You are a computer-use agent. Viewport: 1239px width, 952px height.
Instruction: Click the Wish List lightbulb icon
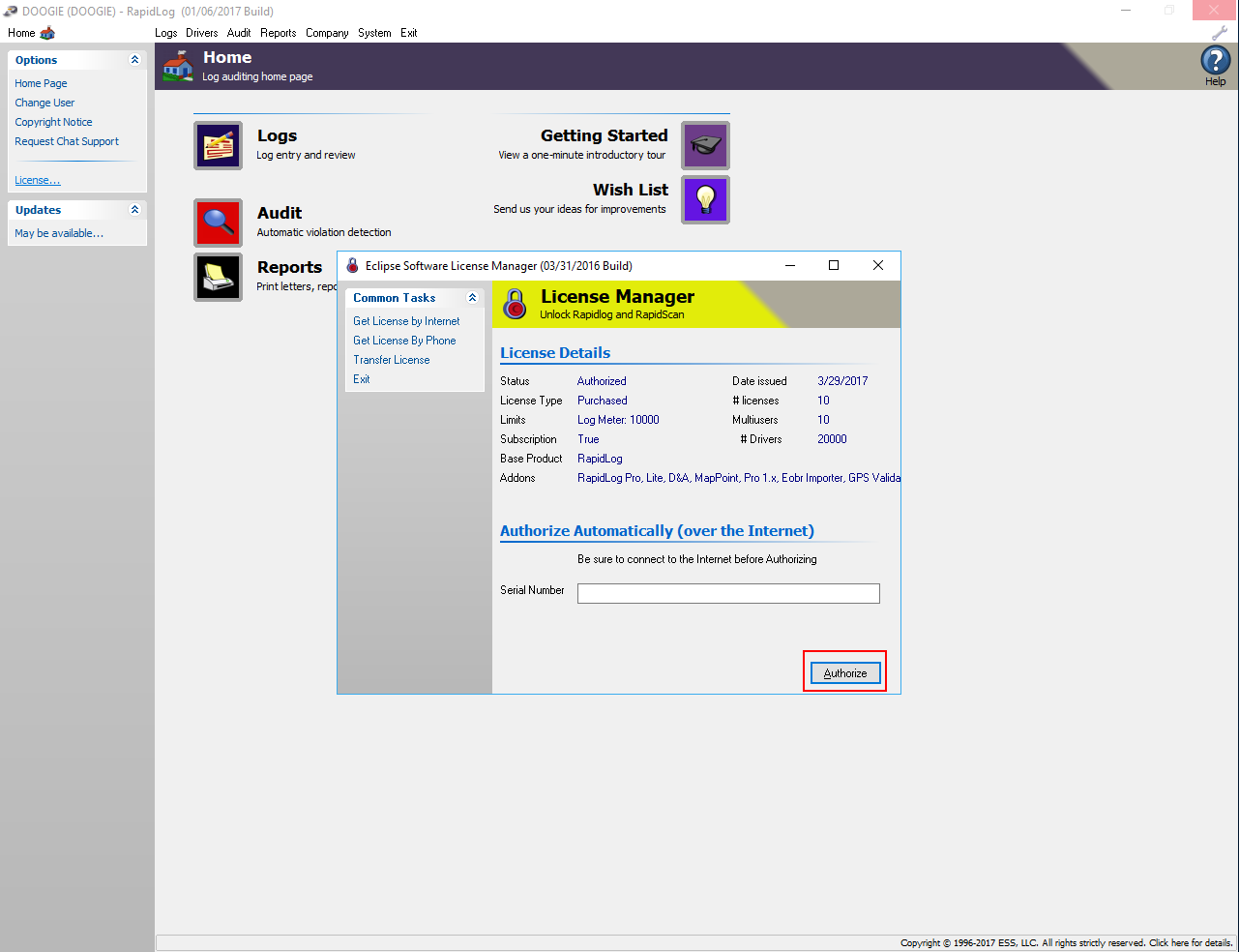click(705, 199)
